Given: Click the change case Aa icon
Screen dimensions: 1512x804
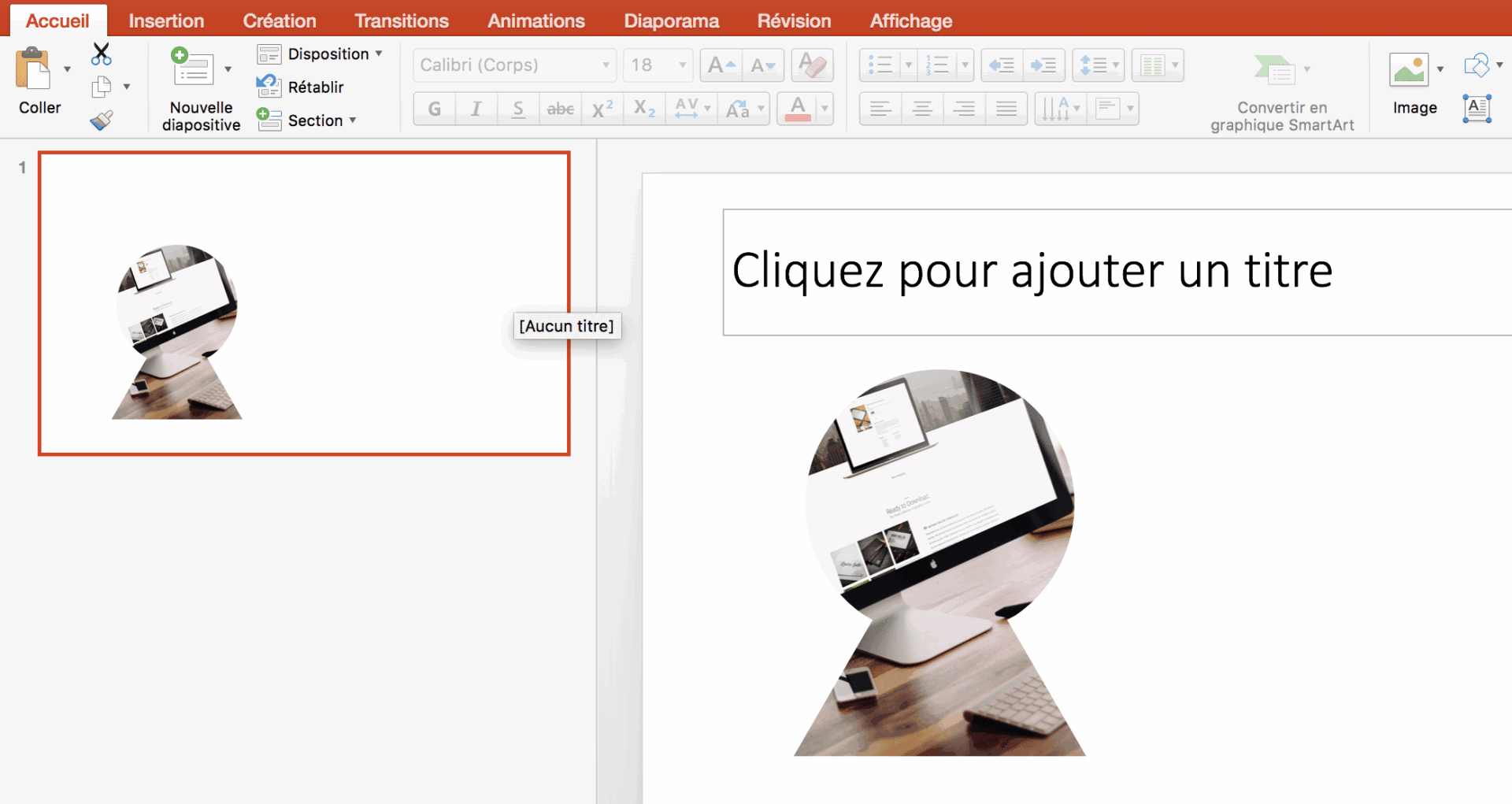Looking at the screenshot, I should coord(738,109).
